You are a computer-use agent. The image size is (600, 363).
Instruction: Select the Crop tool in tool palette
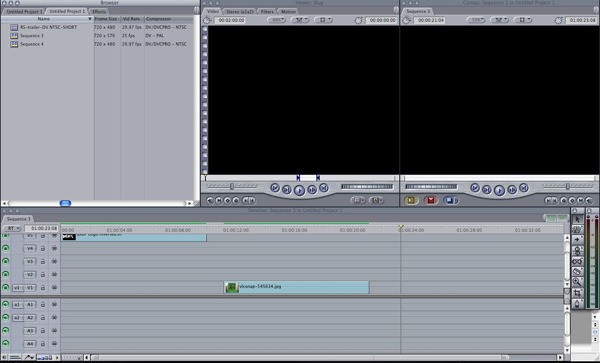[x=577, y=293]
